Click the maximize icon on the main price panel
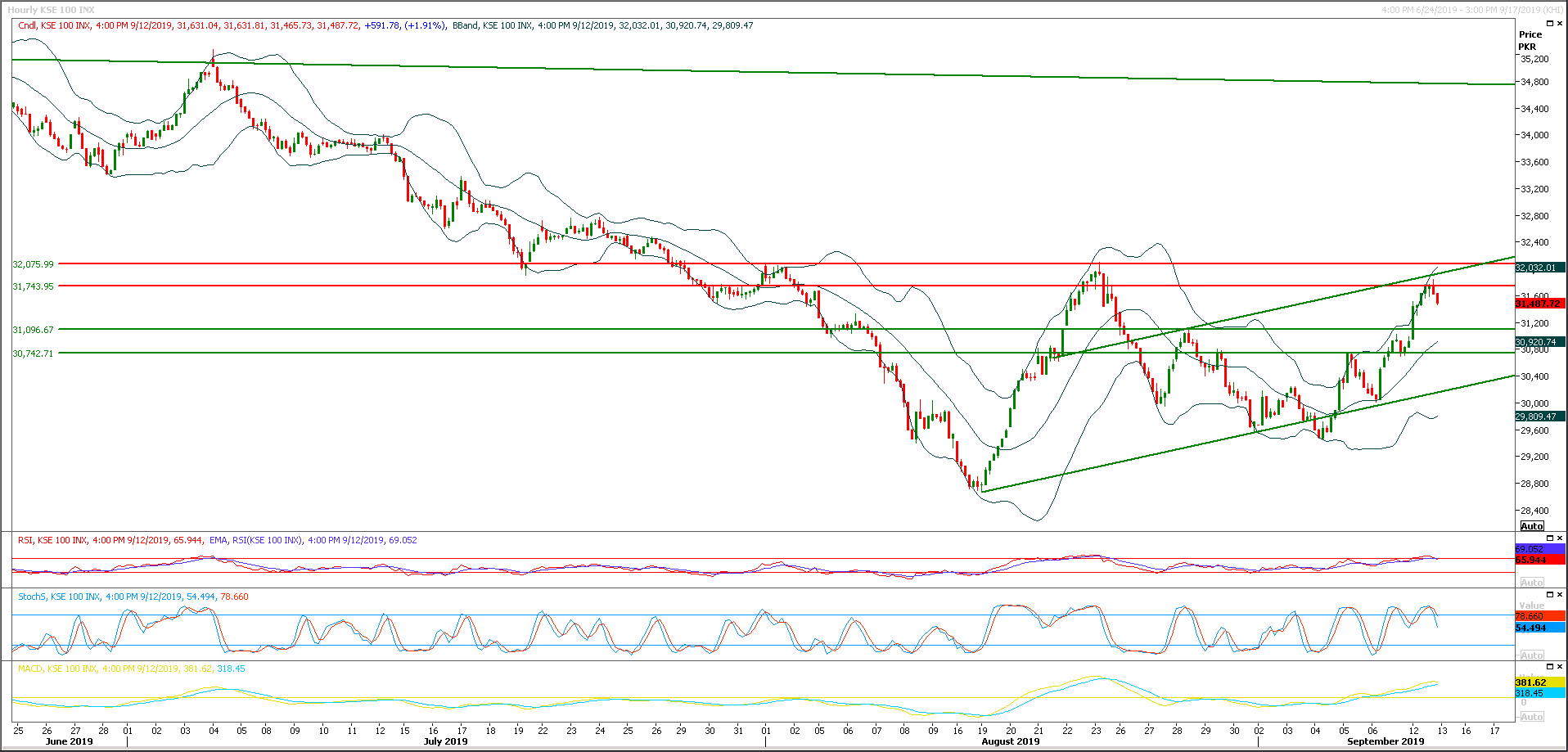The width and height of the screenshot is (1568, 752). coord(1550,23)
